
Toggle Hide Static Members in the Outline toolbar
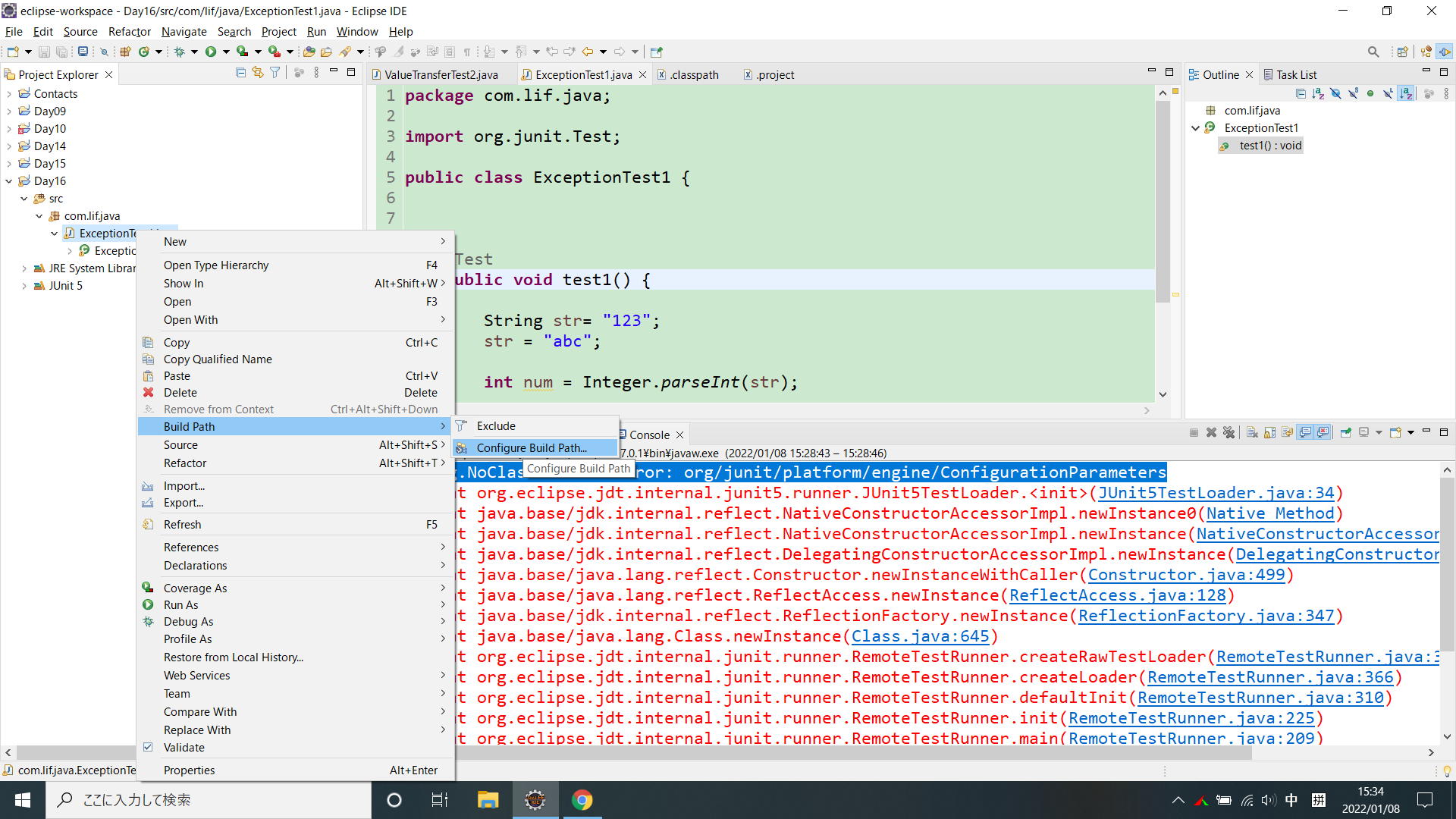1353,93
